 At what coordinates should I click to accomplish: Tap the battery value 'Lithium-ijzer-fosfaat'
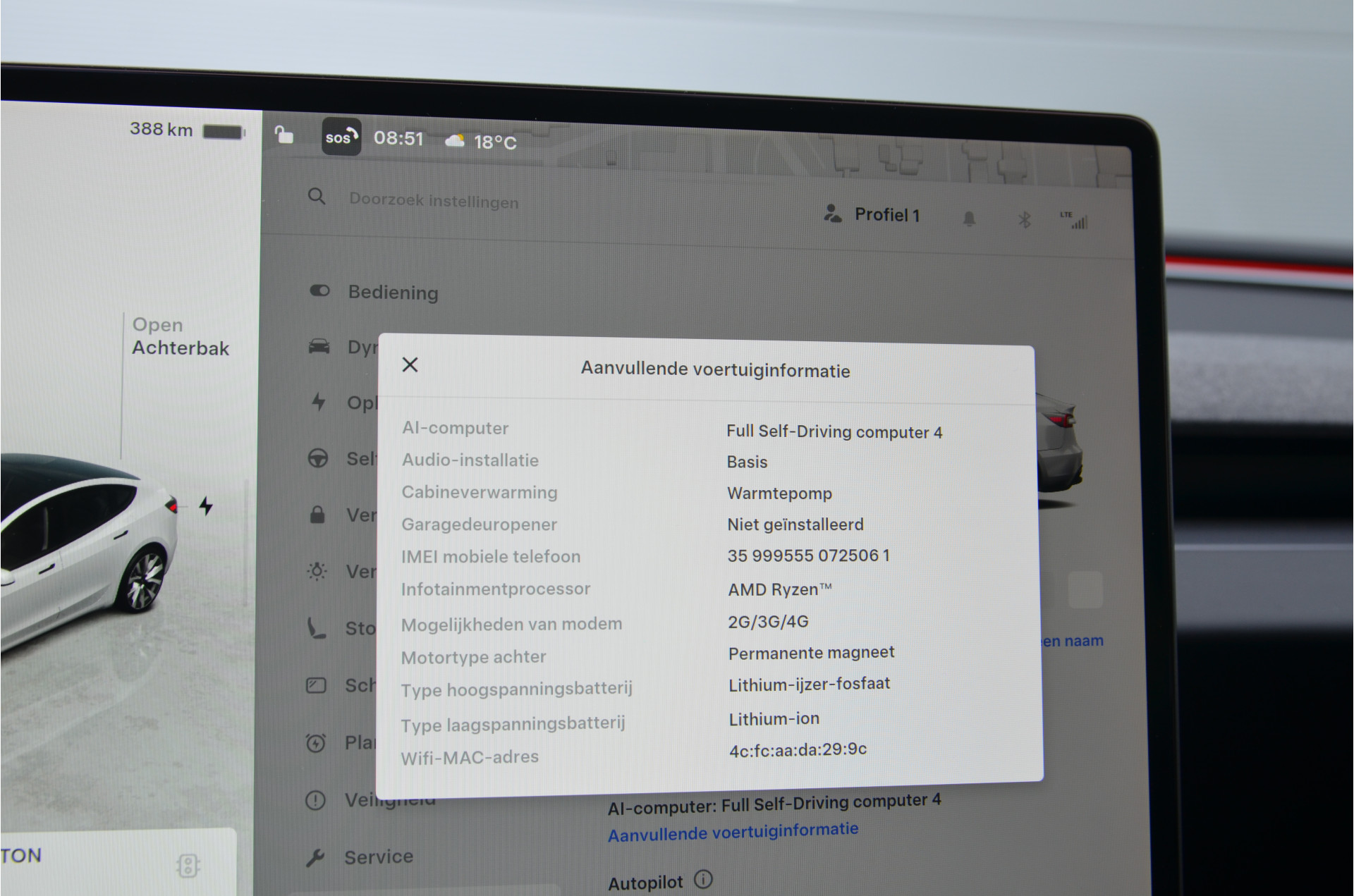click(810, 685)
